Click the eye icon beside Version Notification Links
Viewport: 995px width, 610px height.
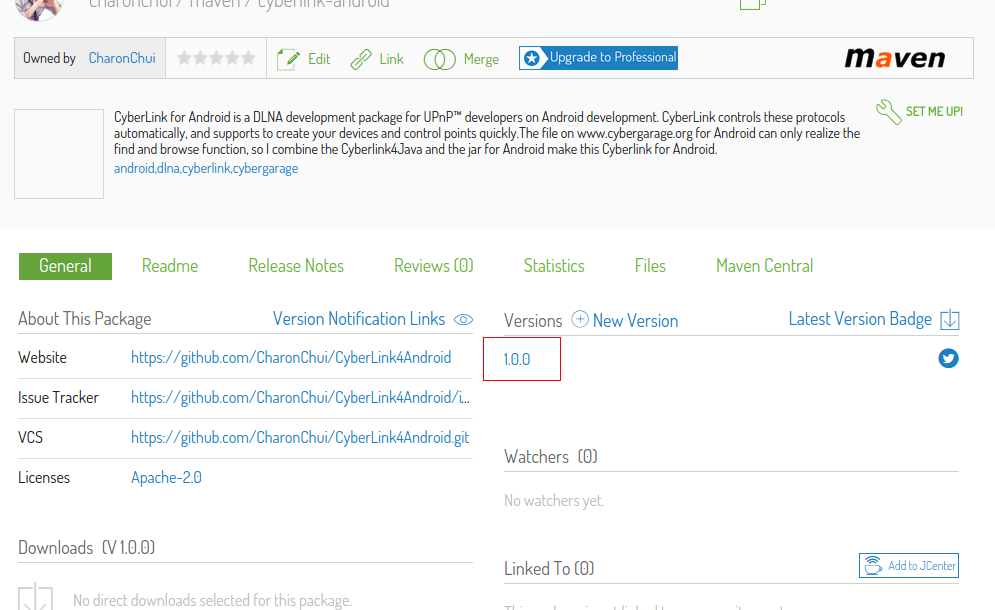tap(463, 319)
